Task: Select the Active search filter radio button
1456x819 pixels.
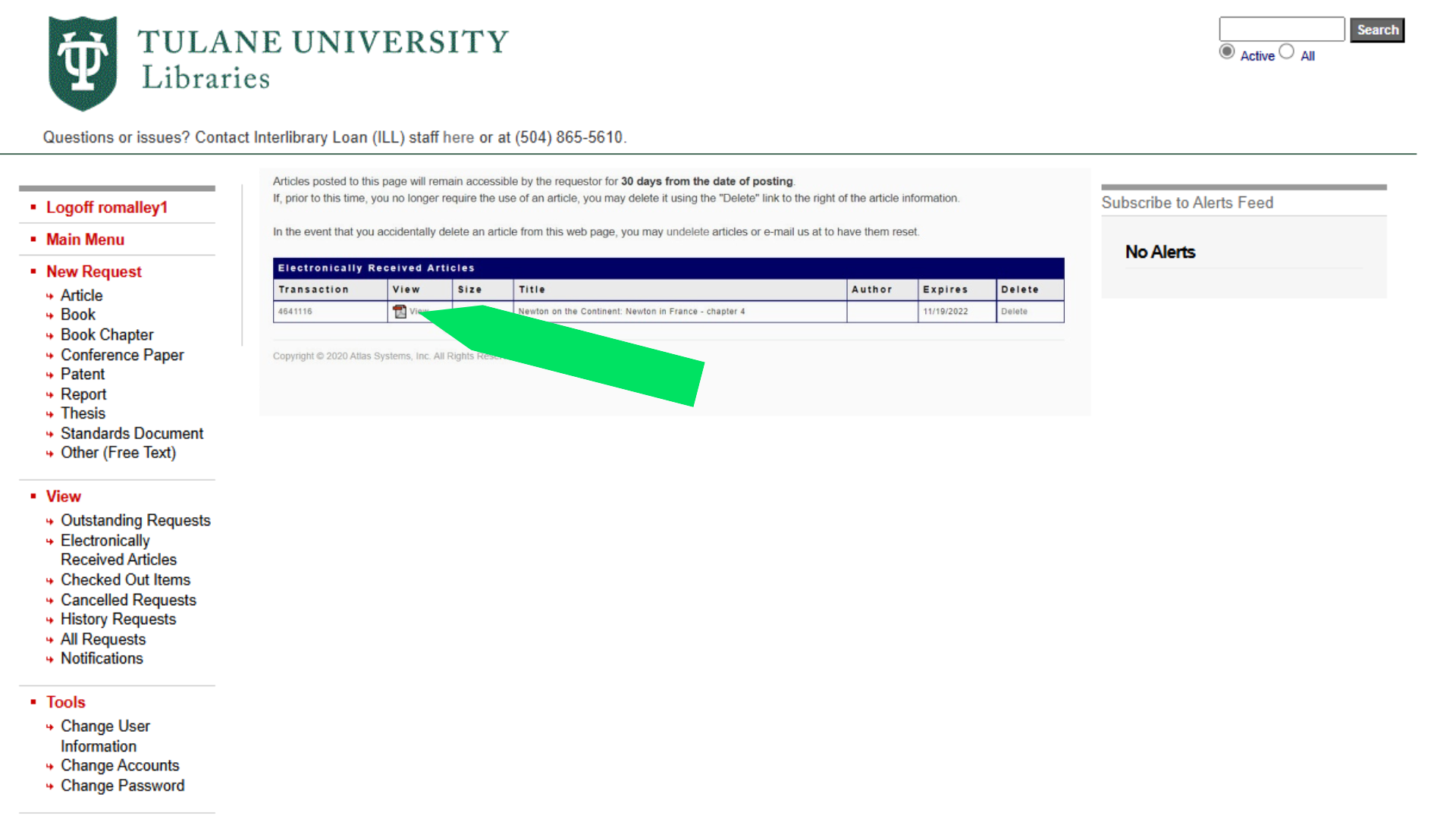Action: 1227,51
